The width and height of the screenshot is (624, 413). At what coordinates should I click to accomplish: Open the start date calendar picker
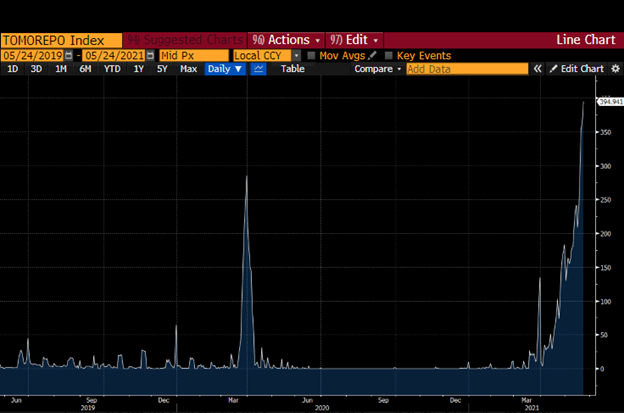(68, 56)
